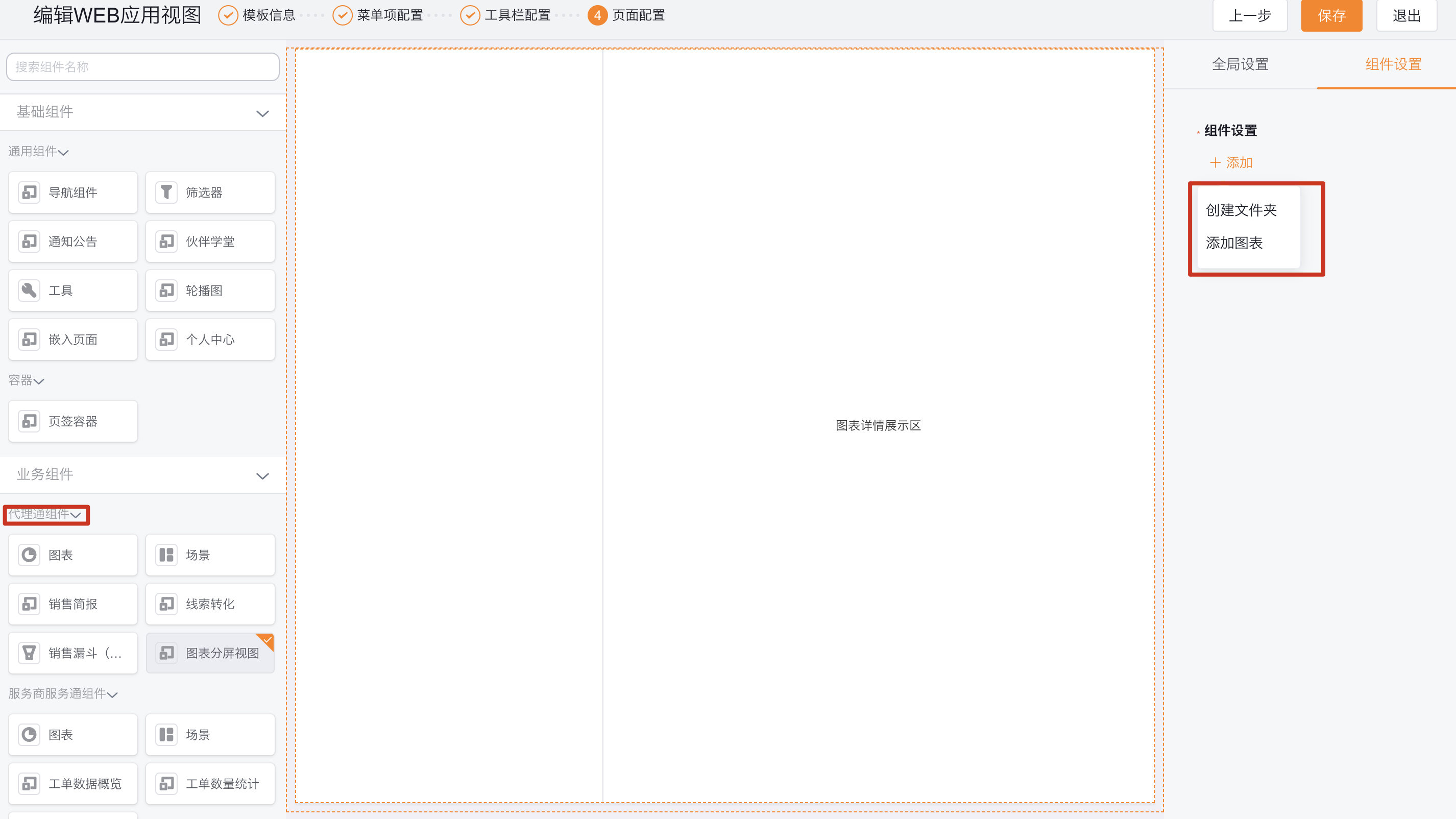Screen dimensions: 1456x819
Task: Select the 图表详情展示区 canvas area
Action: (x=878, y=426)
